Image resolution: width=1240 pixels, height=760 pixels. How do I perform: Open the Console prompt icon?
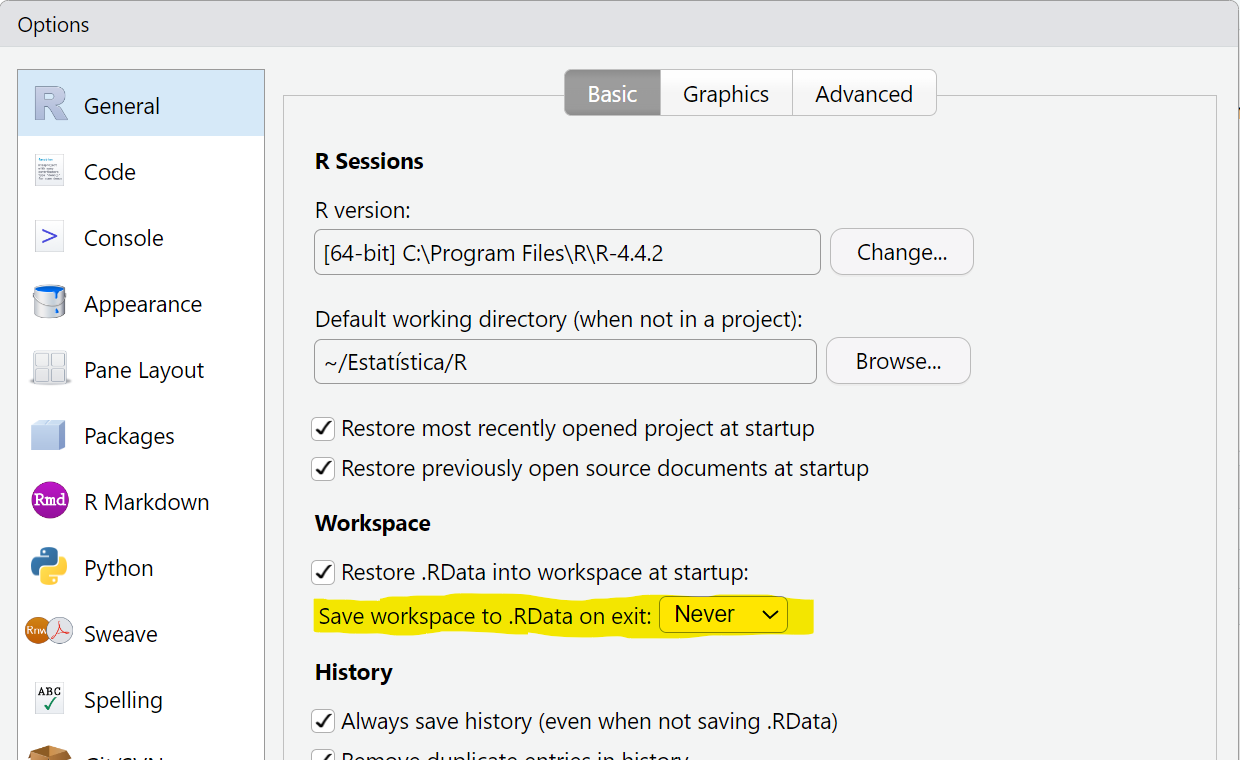pos(49,237)
